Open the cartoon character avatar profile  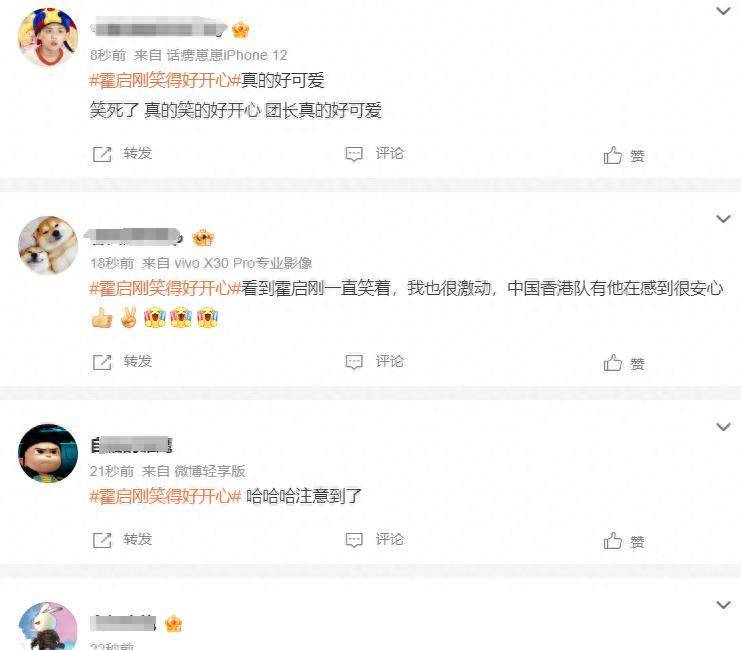tap(48, 453)
